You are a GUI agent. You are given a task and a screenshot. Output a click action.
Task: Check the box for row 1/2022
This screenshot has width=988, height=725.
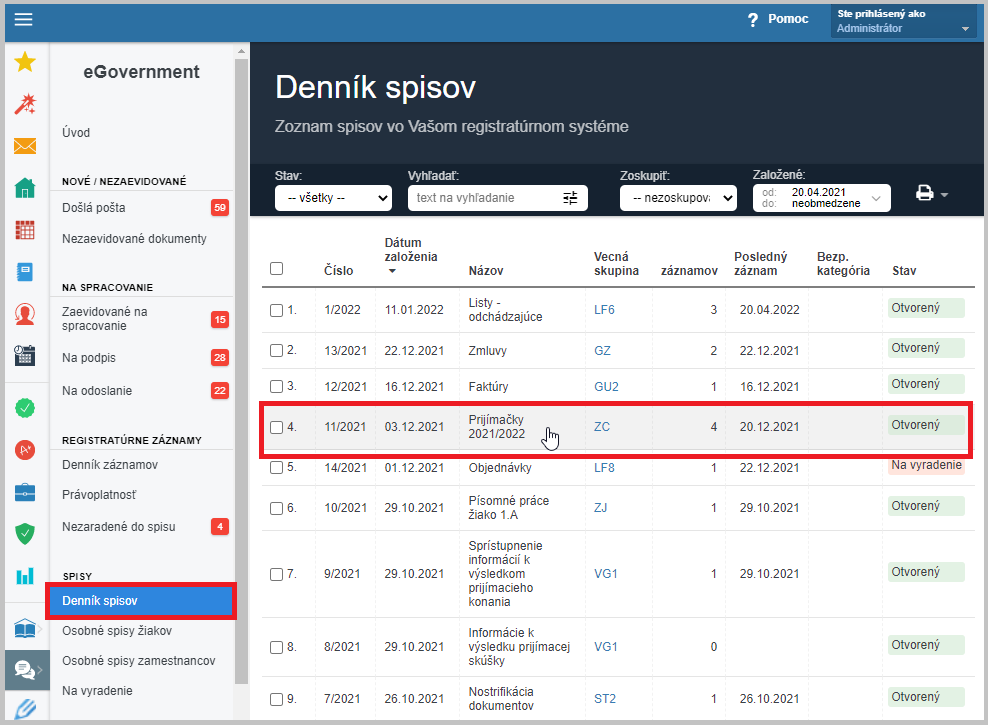[277, 311]
